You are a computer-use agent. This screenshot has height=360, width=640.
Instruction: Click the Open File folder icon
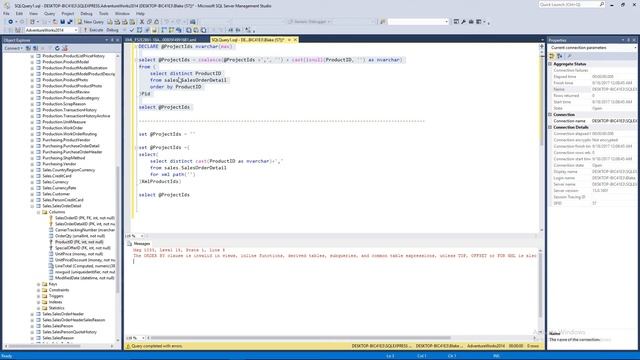(55, 22)
